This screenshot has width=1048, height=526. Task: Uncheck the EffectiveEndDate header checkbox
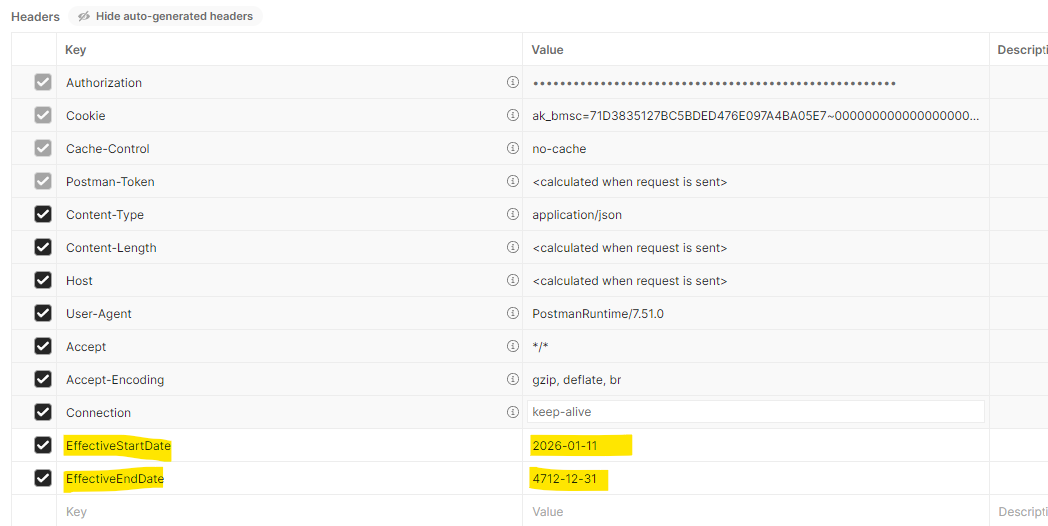[x=43, y=478]
